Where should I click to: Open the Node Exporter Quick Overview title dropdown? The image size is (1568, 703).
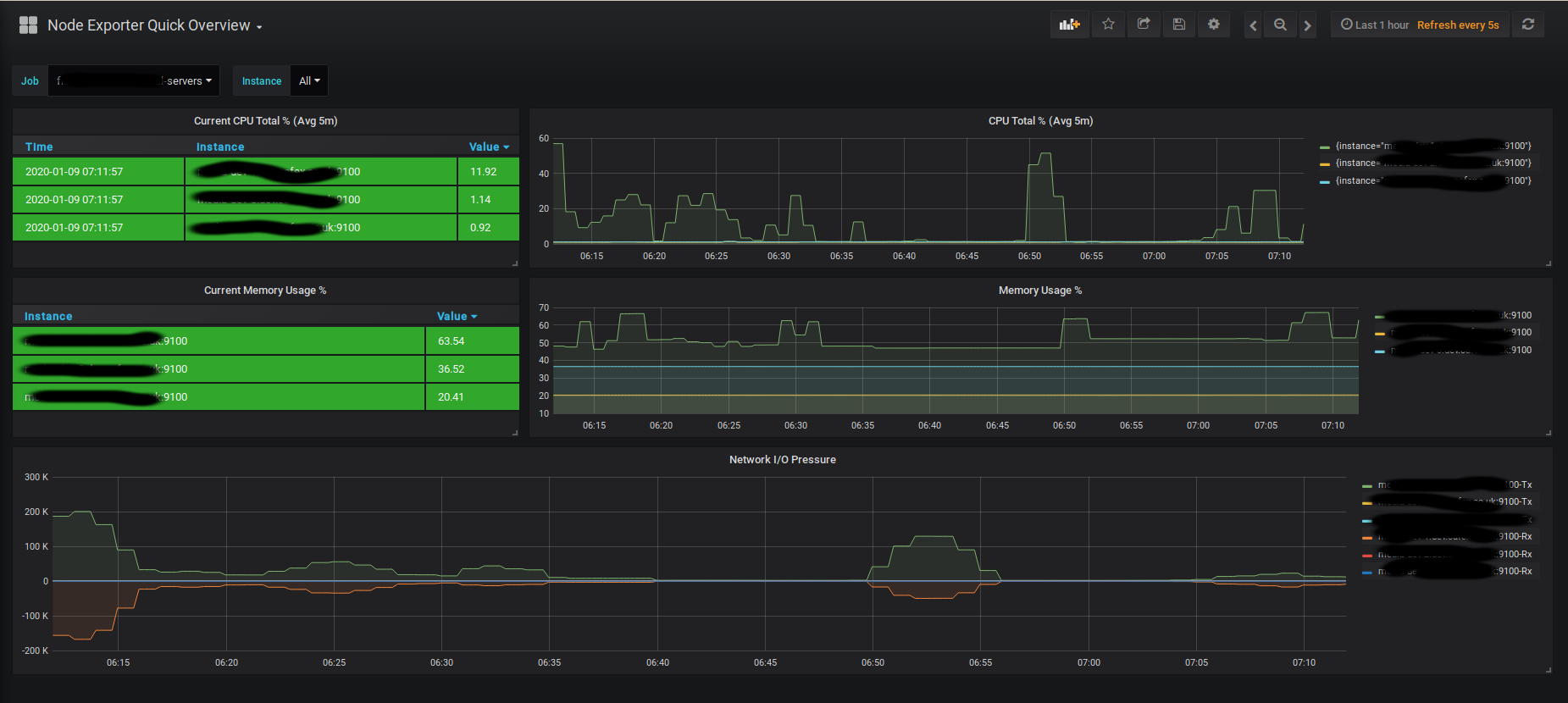(x=155, y=25)
